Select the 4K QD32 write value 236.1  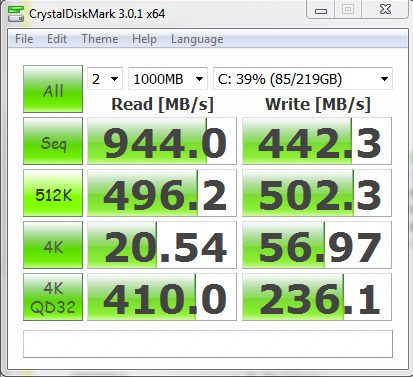click(x=317, y=297)
